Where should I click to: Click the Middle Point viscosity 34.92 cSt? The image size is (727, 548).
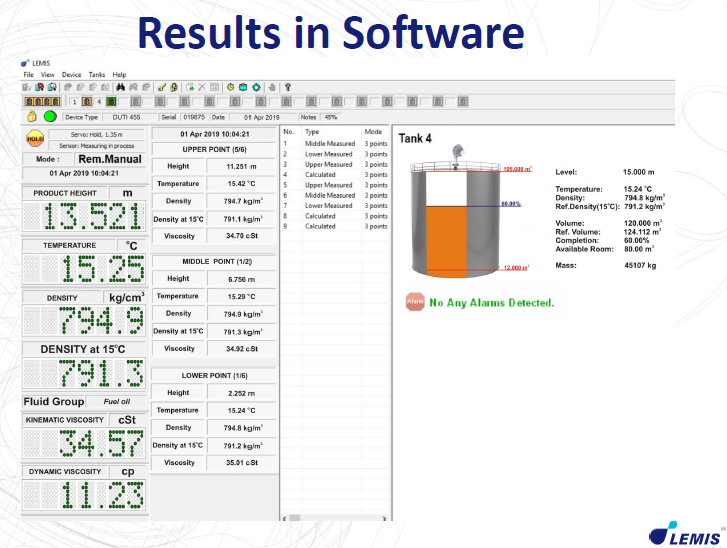pos(242,349)
